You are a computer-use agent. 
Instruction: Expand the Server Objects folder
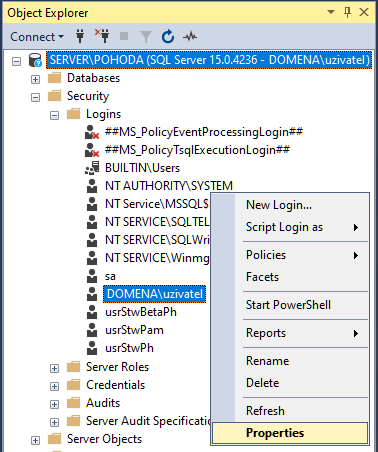pos(35,440)
